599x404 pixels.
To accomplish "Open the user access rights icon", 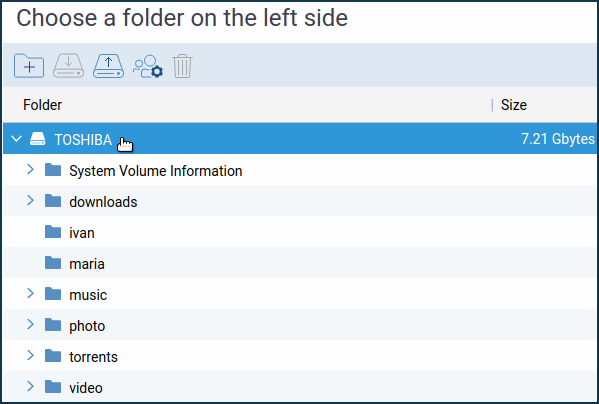I will pos(148,66).
